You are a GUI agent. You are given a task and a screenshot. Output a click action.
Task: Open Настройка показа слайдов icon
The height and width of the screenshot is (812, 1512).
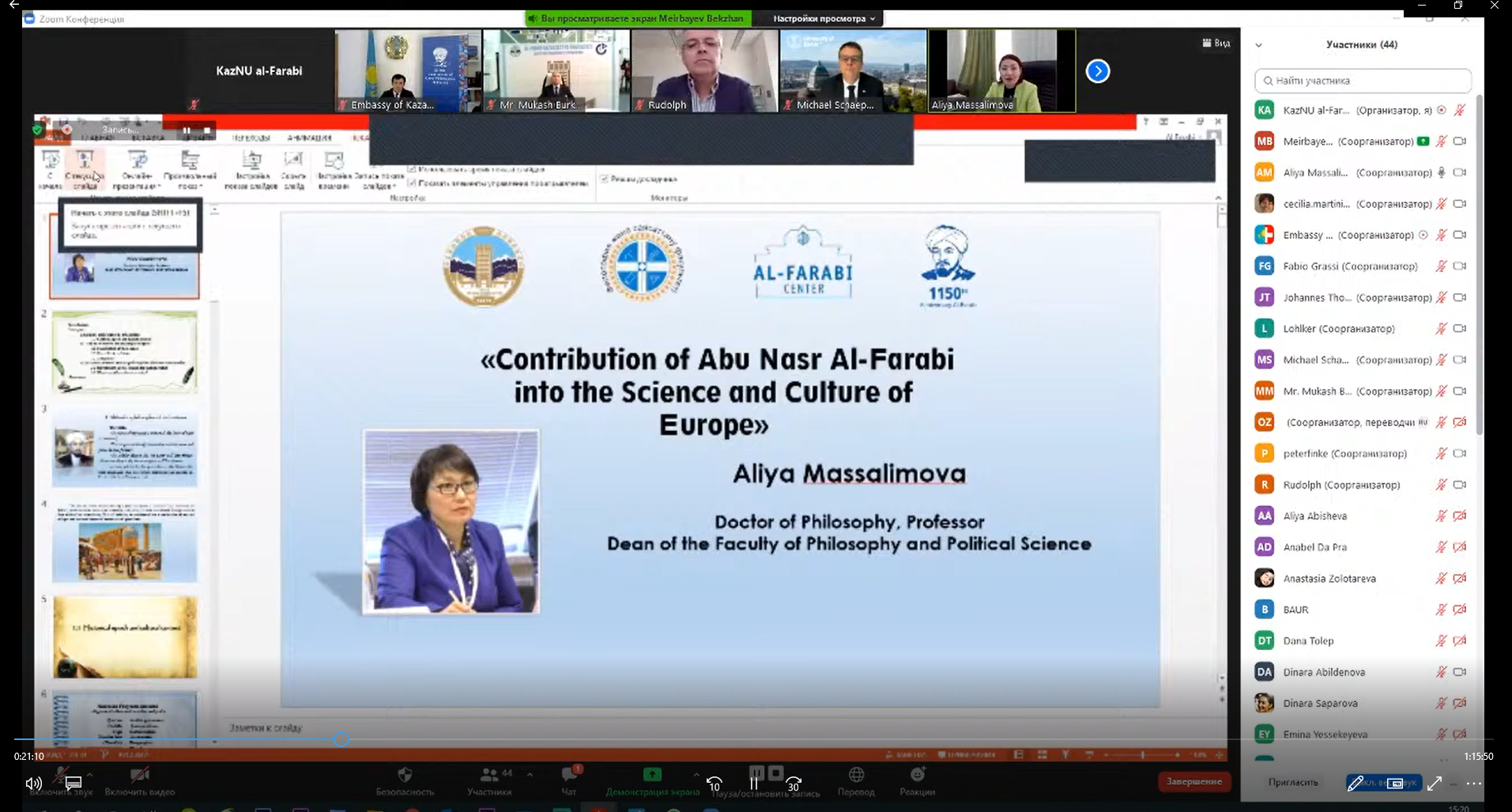click(x=251, y=169)
